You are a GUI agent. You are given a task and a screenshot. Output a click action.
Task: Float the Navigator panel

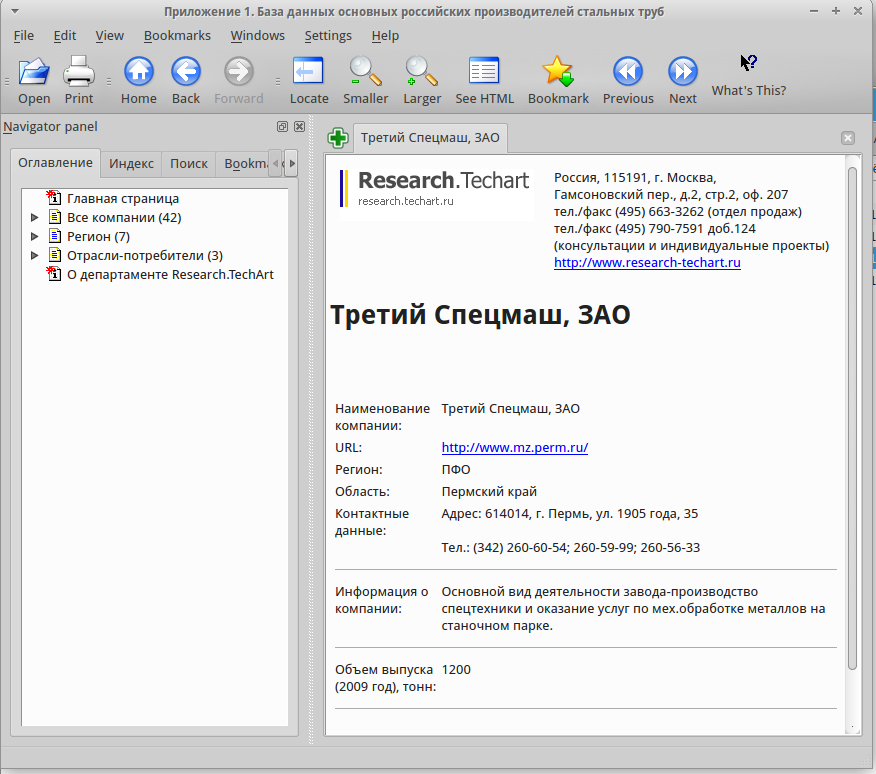point(283,126)
